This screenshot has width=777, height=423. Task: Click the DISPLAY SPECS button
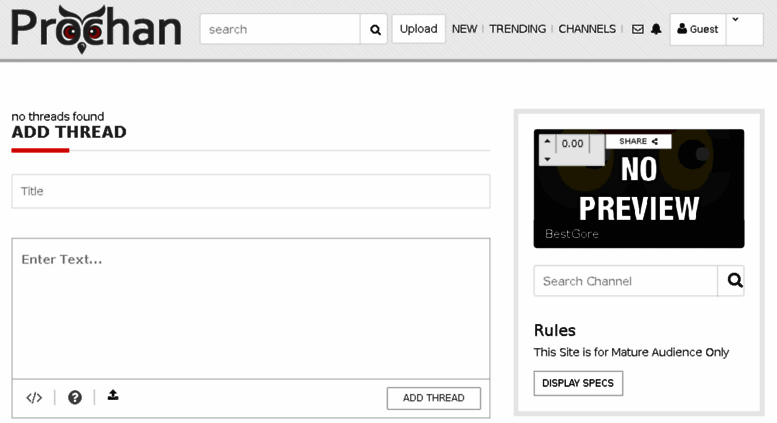click(x=578, y=383)
